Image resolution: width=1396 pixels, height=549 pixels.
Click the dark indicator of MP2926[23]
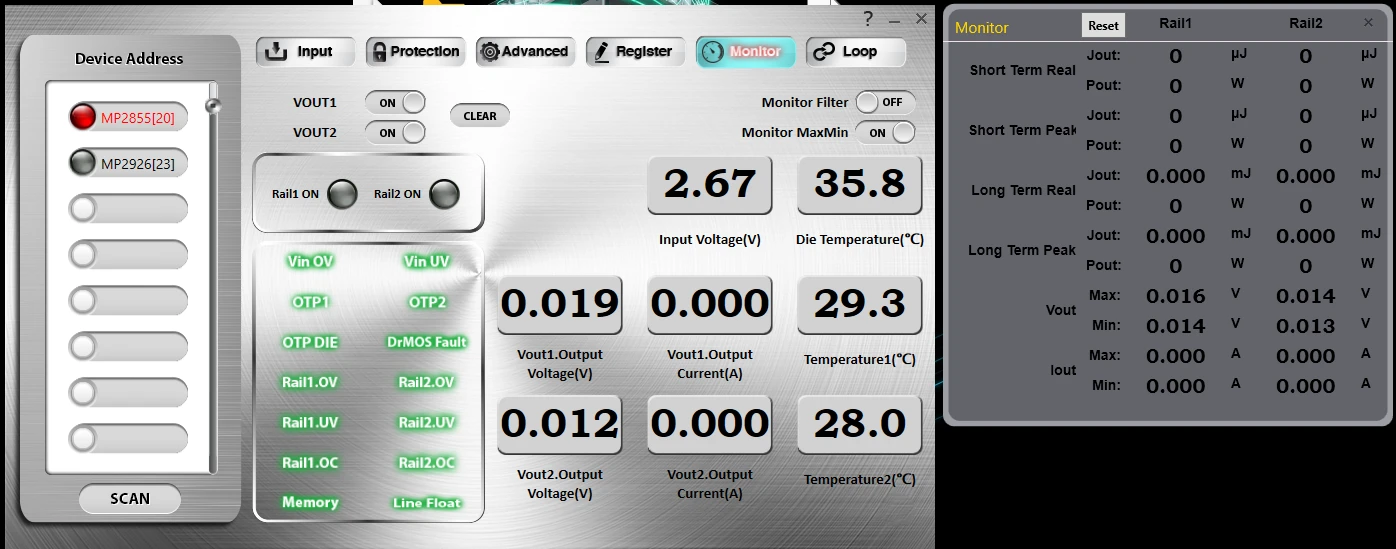tap(83, 163)
